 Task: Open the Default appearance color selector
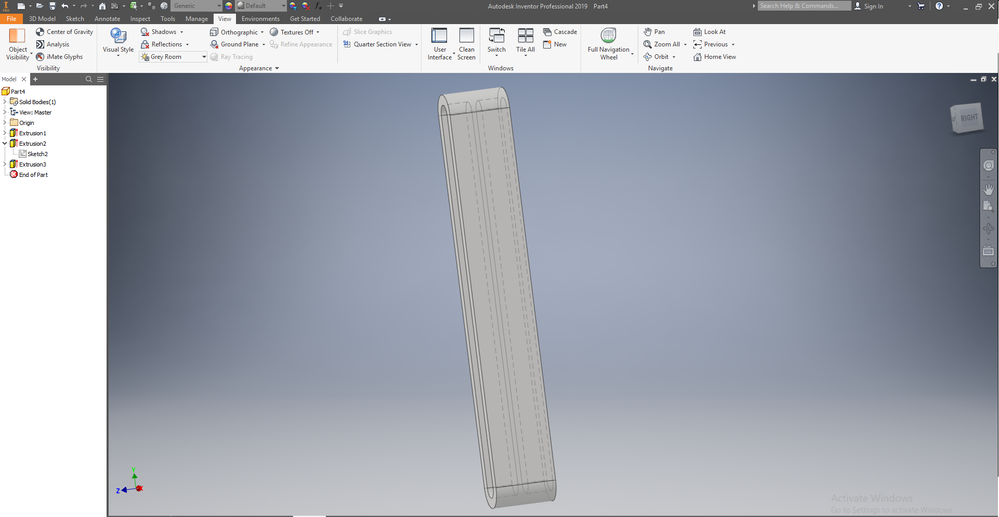tap(261, 6)
